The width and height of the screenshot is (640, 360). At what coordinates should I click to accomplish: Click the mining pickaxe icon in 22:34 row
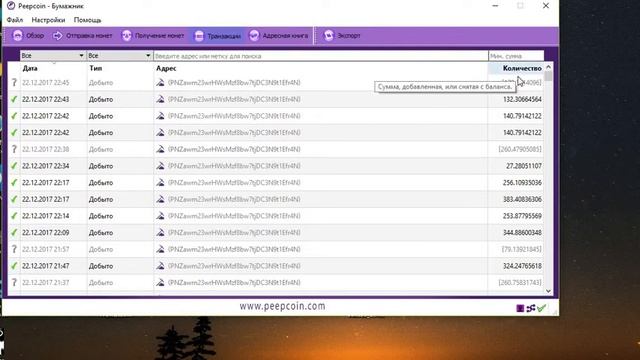click(x=160, y=166)
